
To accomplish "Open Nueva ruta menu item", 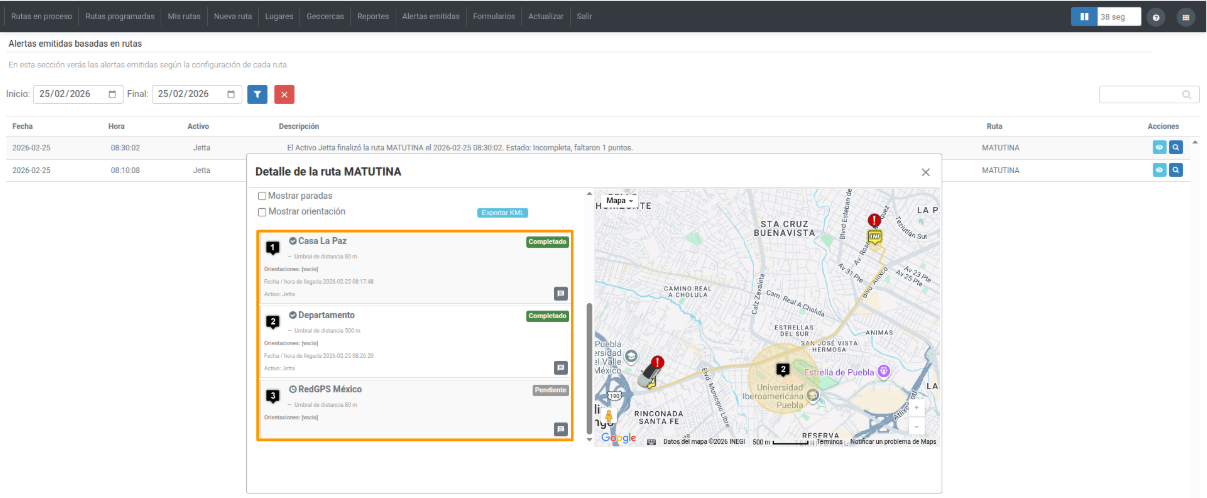I will click(233, 17).
